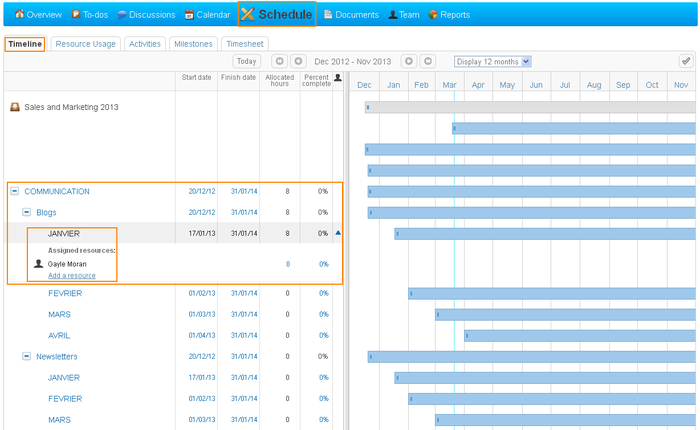Open the Schedule section label
This screenshot has height=430, width=700.
tap(285, 14)
